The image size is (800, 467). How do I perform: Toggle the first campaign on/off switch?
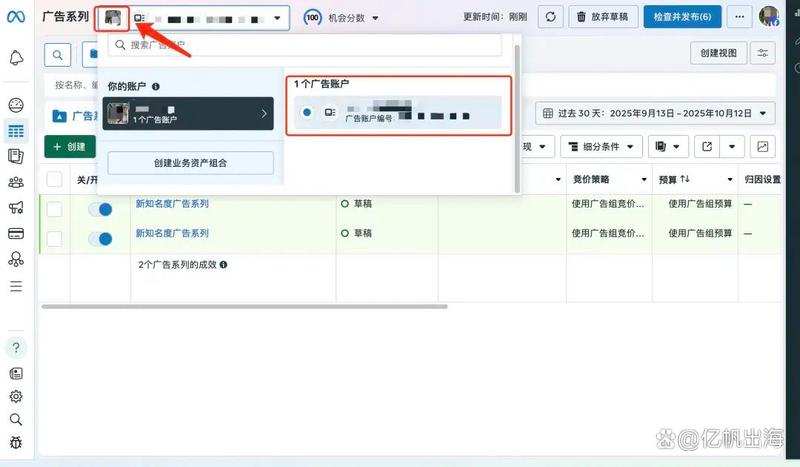coord(100,209)
